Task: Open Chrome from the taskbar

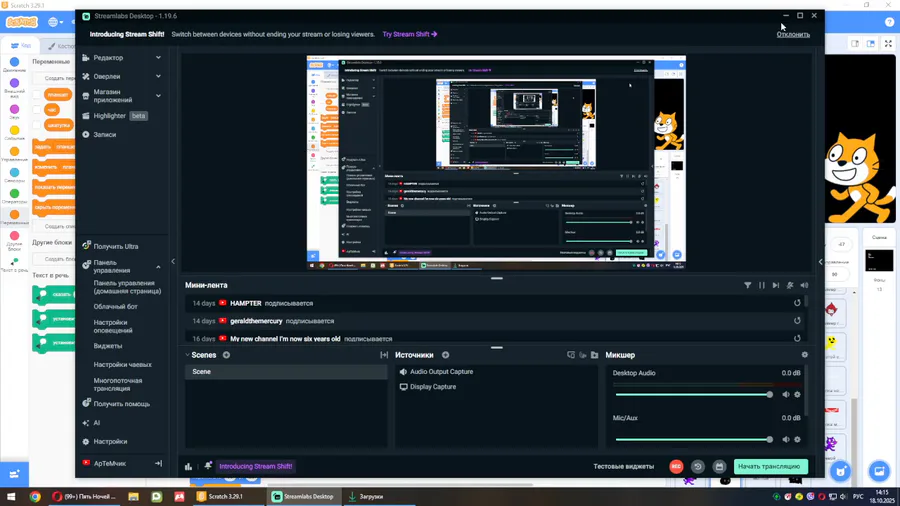Action: point(35,497)
